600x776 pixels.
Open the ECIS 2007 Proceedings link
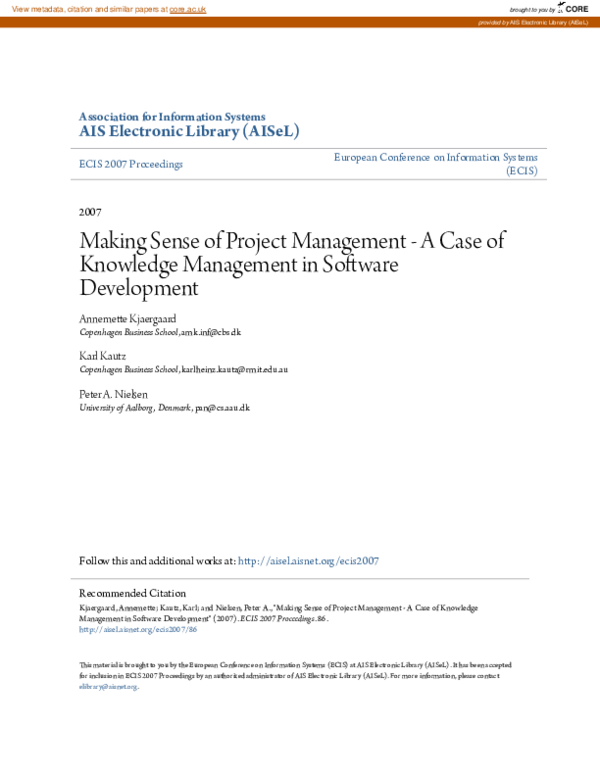pyautogui.click(x=131, y=164)
